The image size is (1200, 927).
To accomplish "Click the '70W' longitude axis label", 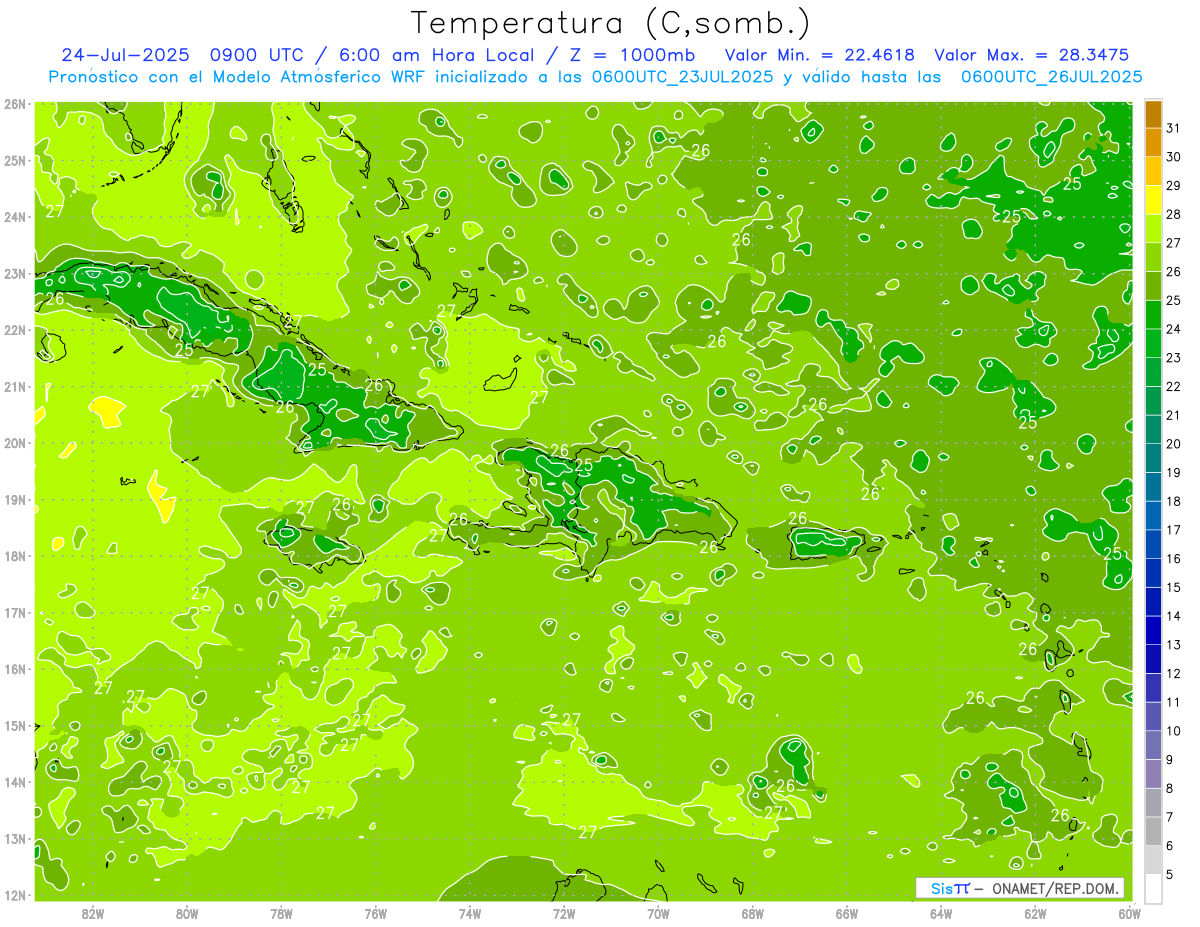I will click(658, 912).
